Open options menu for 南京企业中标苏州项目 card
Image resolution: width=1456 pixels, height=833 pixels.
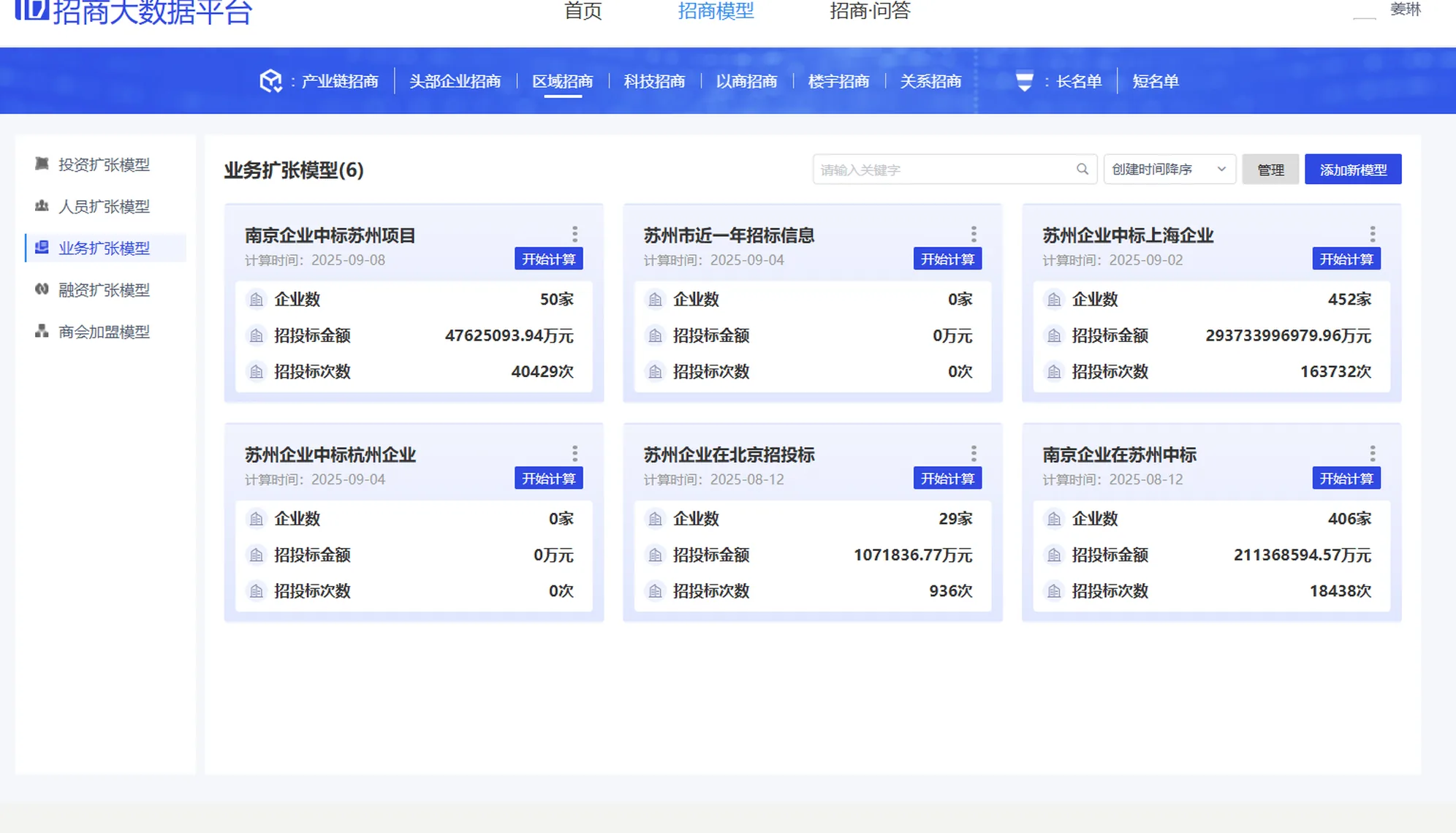tap(575, 234)
